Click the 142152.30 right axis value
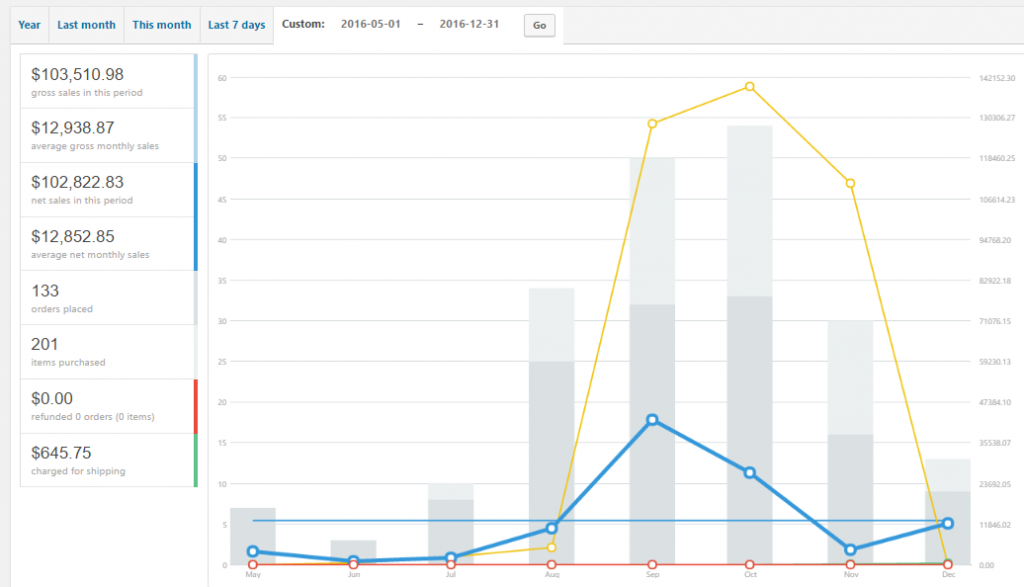 pos(997,78)
